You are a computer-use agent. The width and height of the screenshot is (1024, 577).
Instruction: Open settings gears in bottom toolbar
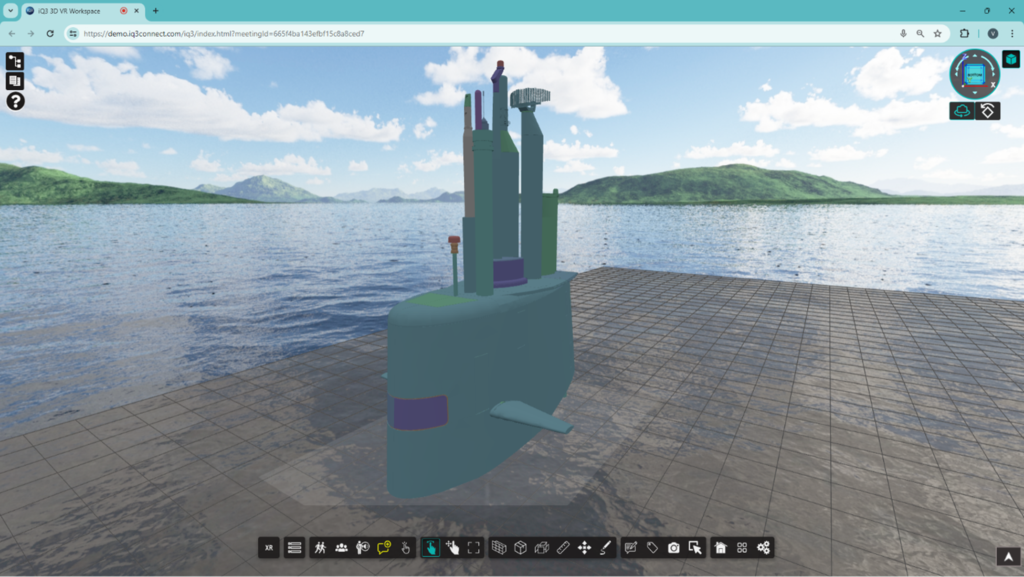(x=764, y=548)
